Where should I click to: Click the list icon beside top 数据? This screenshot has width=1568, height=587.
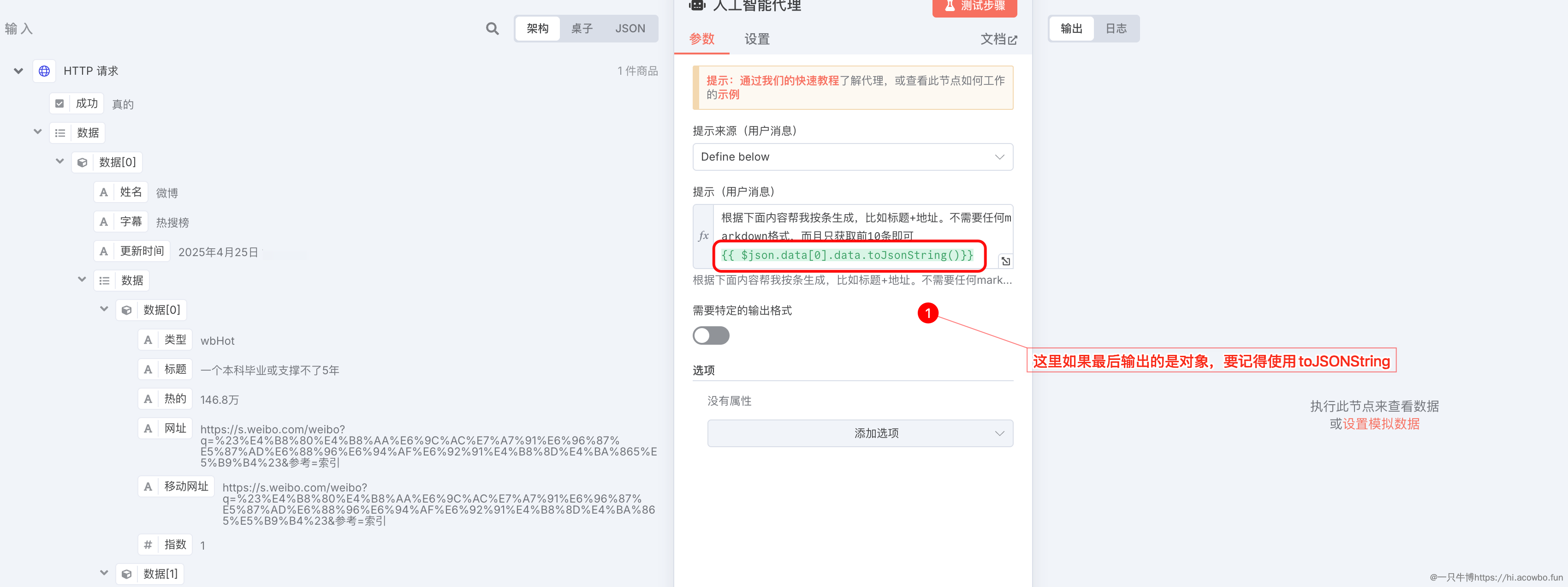click(x=60, y=133)
